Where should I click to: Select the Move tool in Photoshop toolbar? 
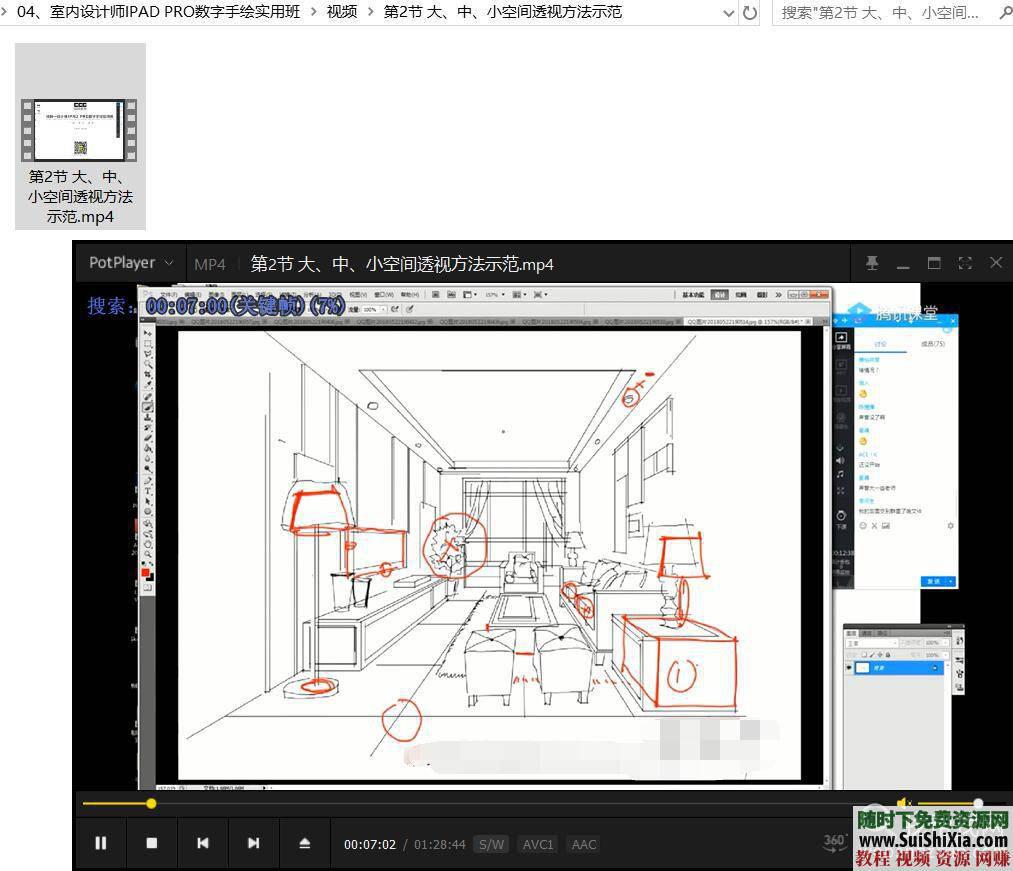click(x=147, y=332)
